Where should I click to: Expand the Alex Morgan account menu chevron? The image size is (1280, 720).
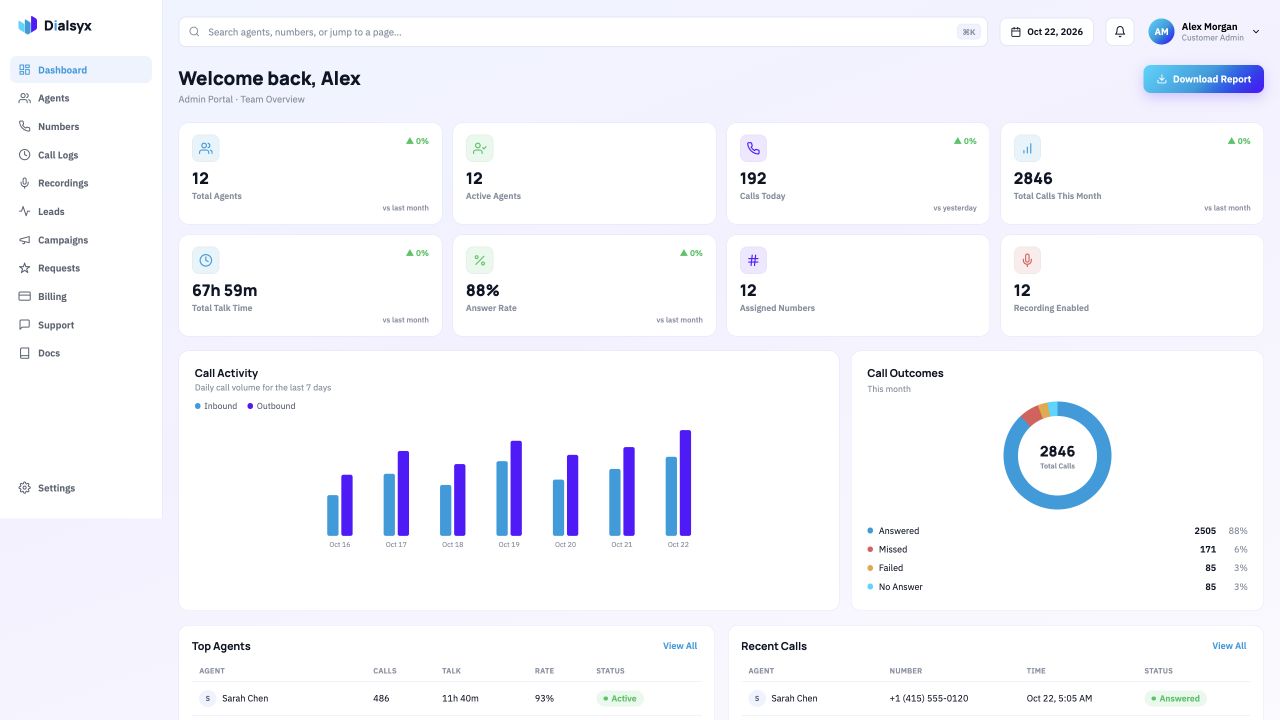pyautogui.click(x=1257, y=32)
